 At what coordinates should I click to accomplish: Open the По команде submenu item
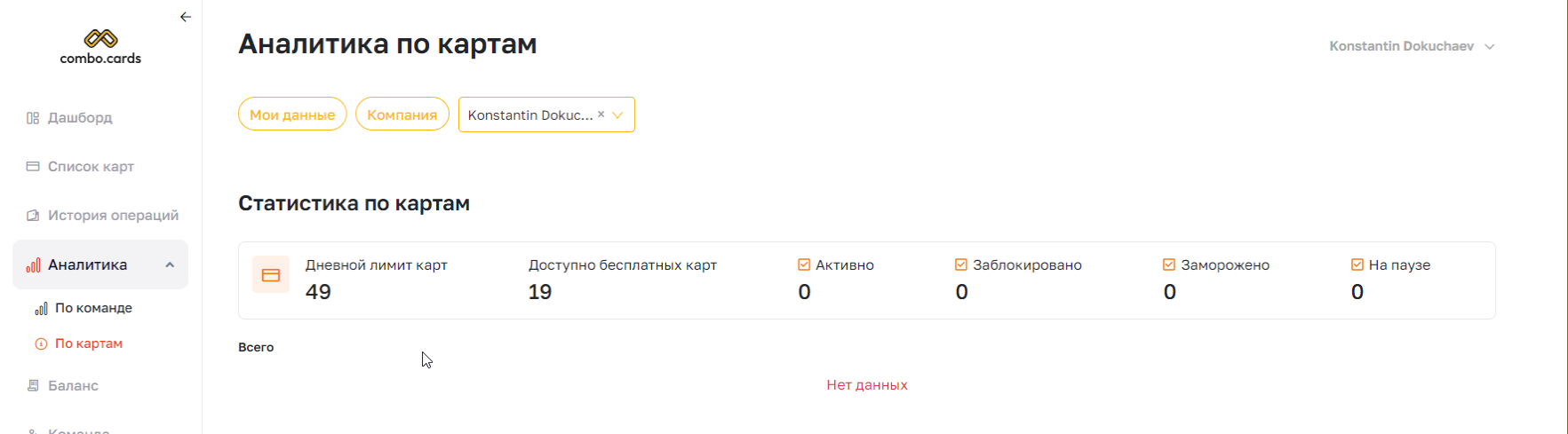(x=84, y=308)
